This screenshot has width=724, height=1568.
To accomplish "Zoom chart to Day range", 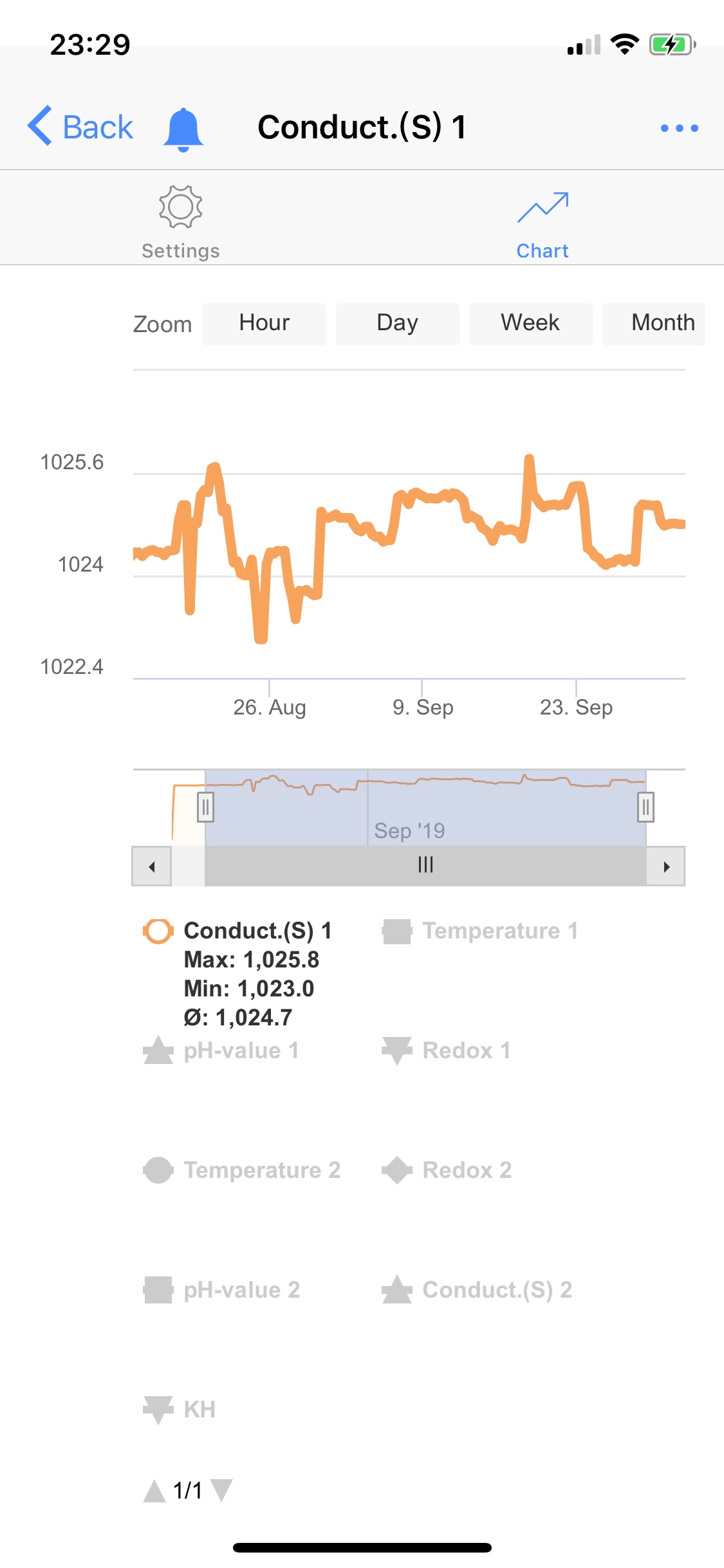I will [397, 324].
